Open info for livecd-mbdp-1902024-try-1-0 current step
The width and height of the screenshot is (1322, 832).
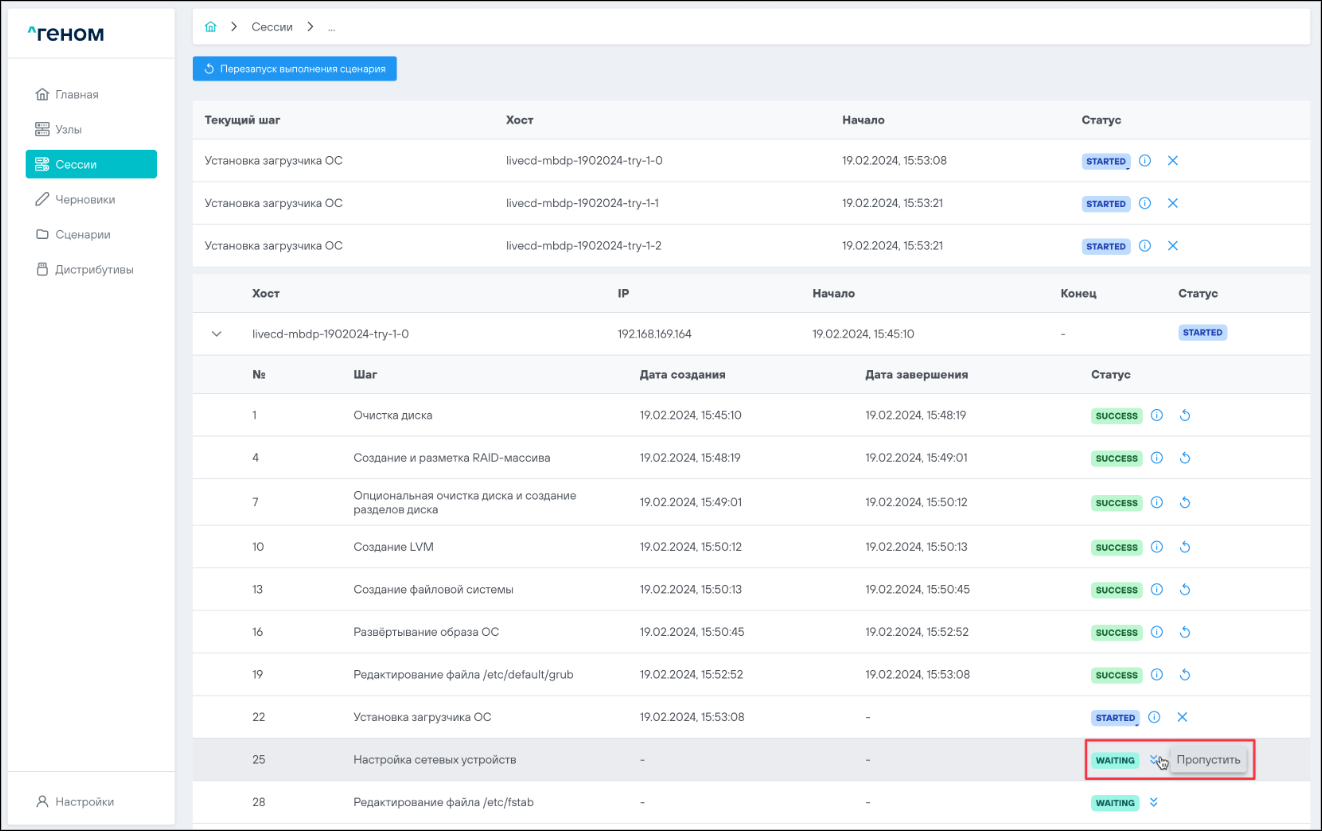point(1145,161)
